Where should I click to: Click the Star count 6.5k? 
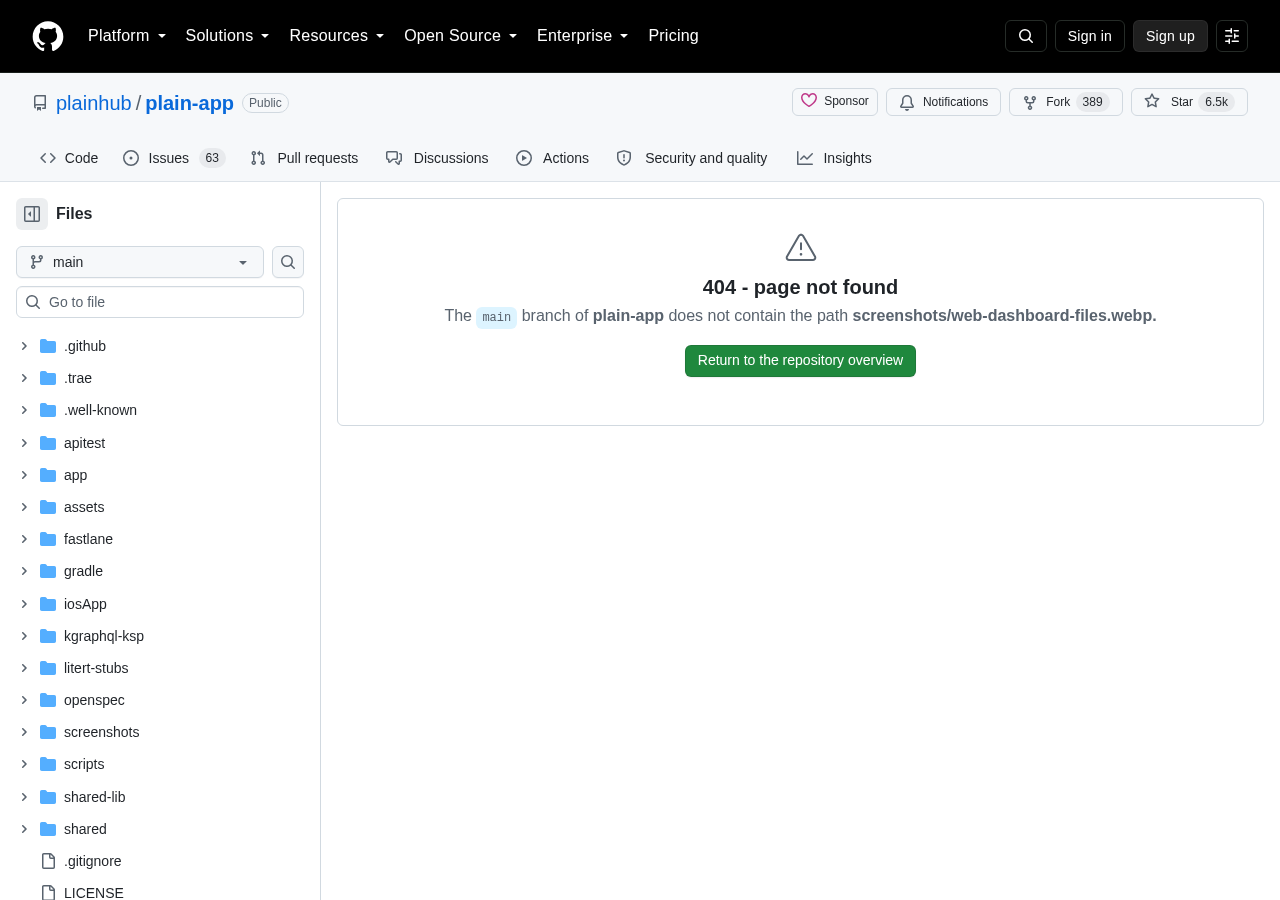(x=1216, y=102)
